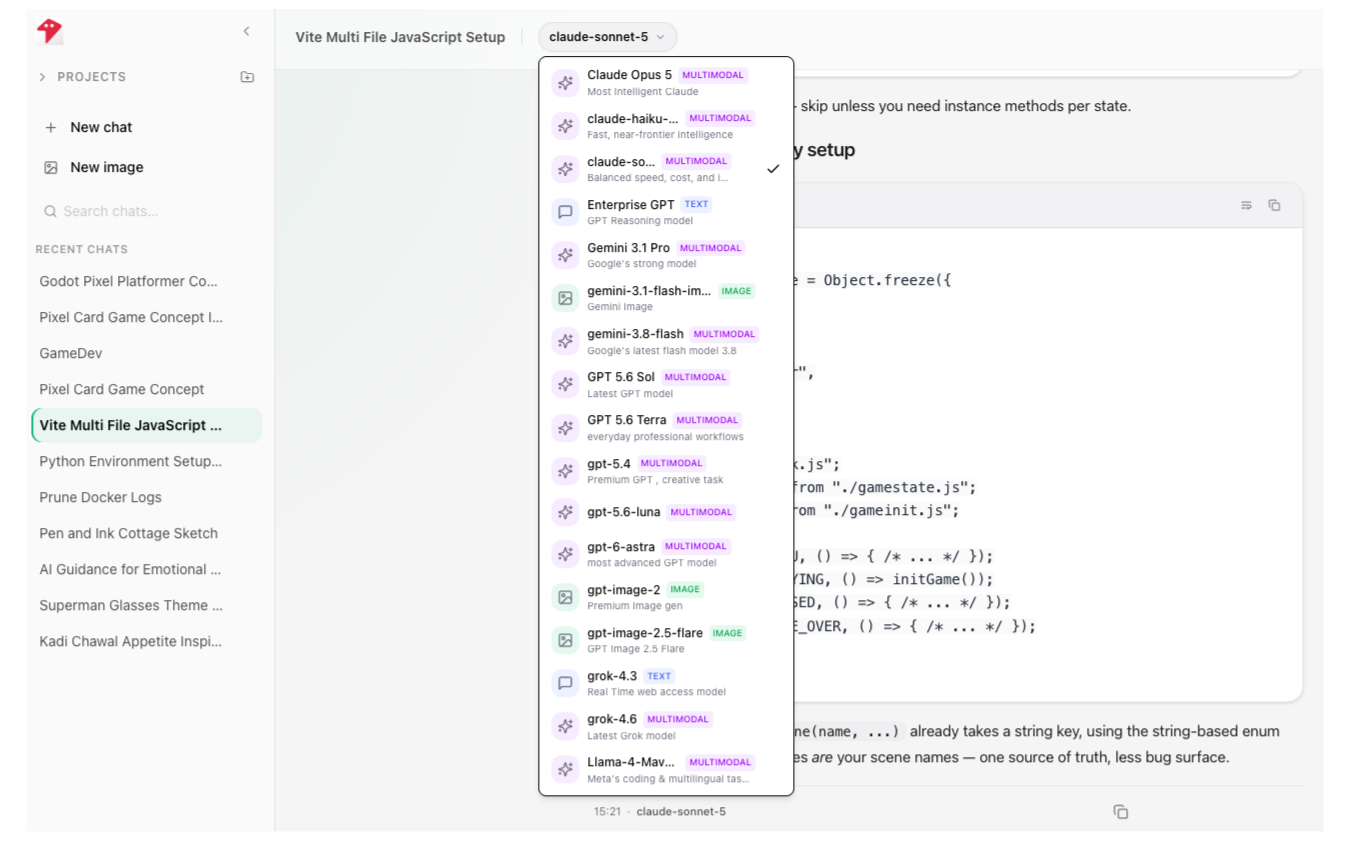Click the MULTIMODAL tag on Claude Opus 5
The height and width of the screenshot is (860, 1355).
coord(713,75)
